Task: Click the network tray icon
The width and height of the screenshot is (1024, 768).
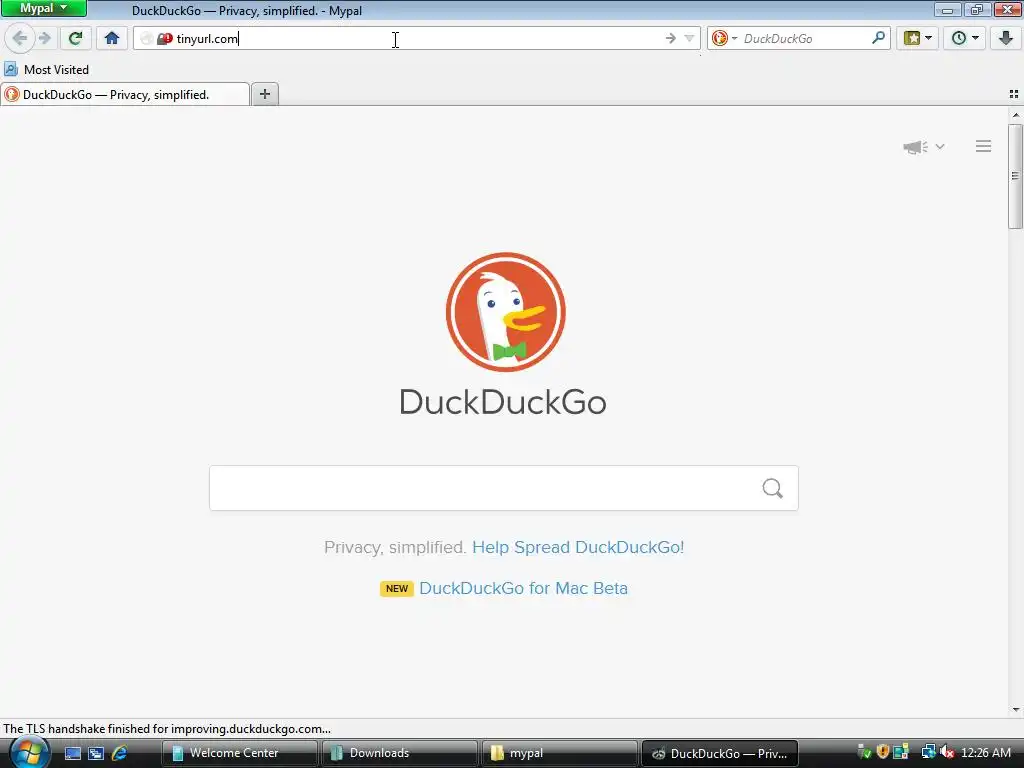Action: point(928,752)
